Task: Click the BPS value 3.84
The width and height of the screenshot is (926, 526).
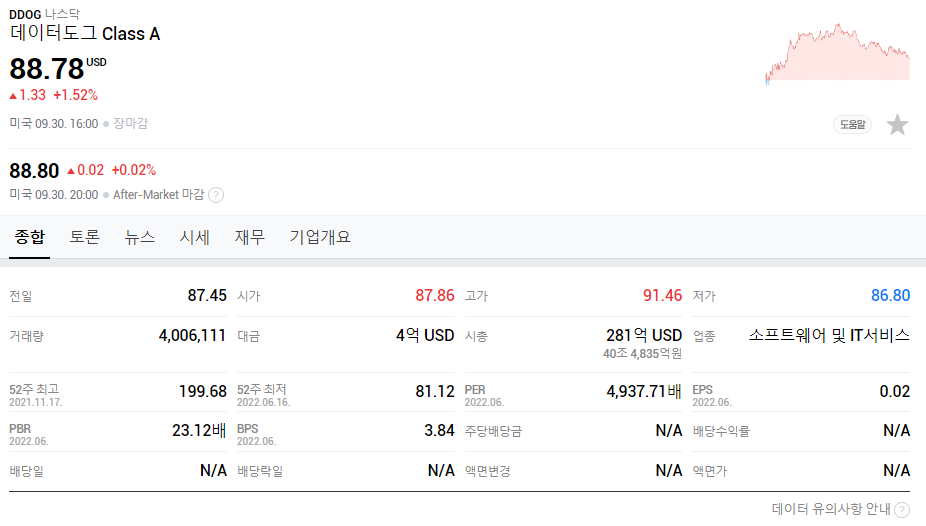Action: [439, 430]
